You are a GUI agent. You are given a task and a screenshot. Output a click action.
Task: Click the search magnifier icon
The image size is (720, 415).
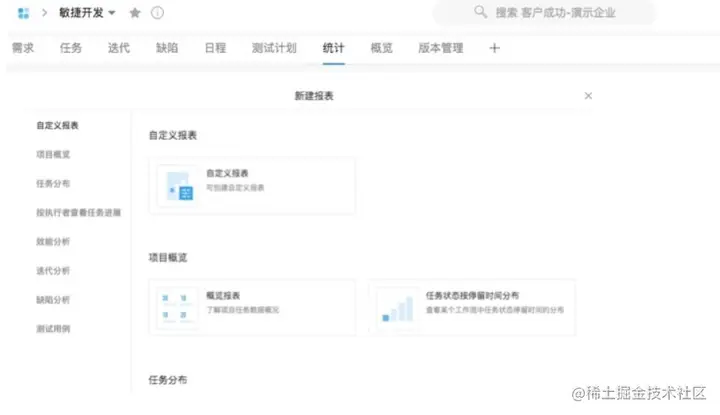click(x=480, y=12)
